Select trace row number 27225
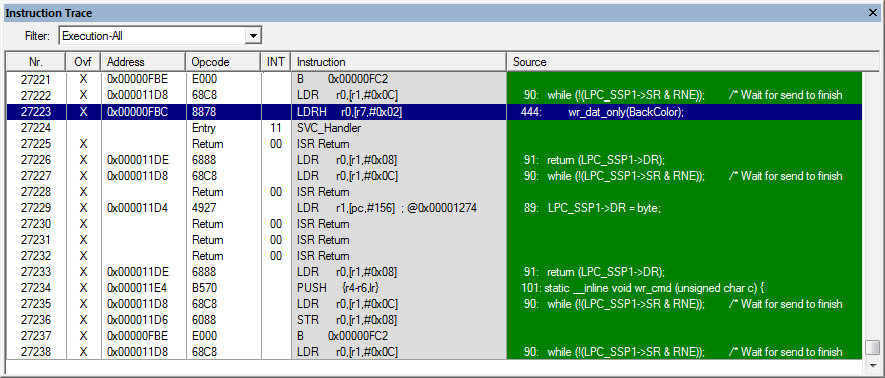This screenshot has width=885, height=378. click(434, 144)
